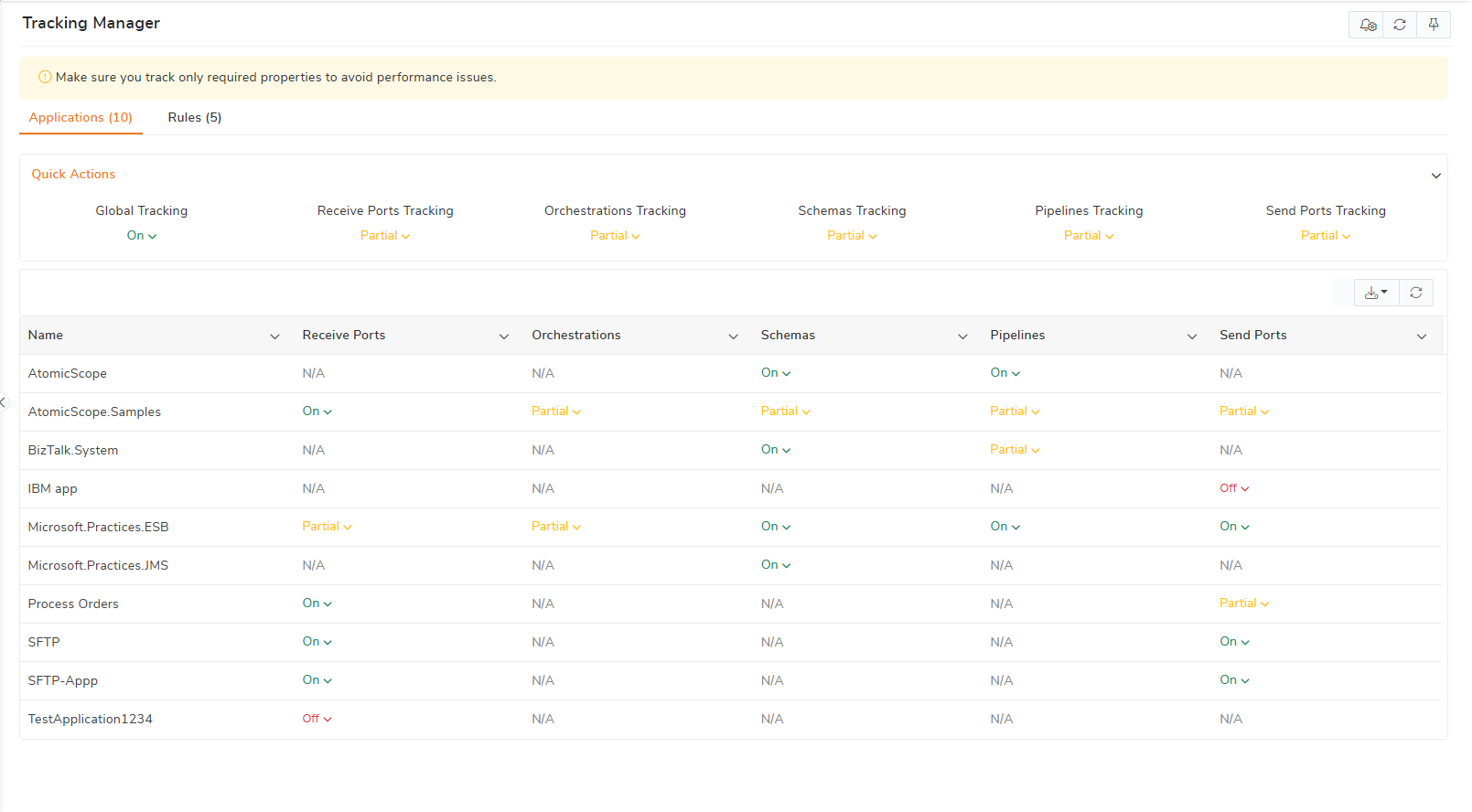
Task: Open the Name column header menu chevron
Action: pyautogui.click(x=274, y=337)
